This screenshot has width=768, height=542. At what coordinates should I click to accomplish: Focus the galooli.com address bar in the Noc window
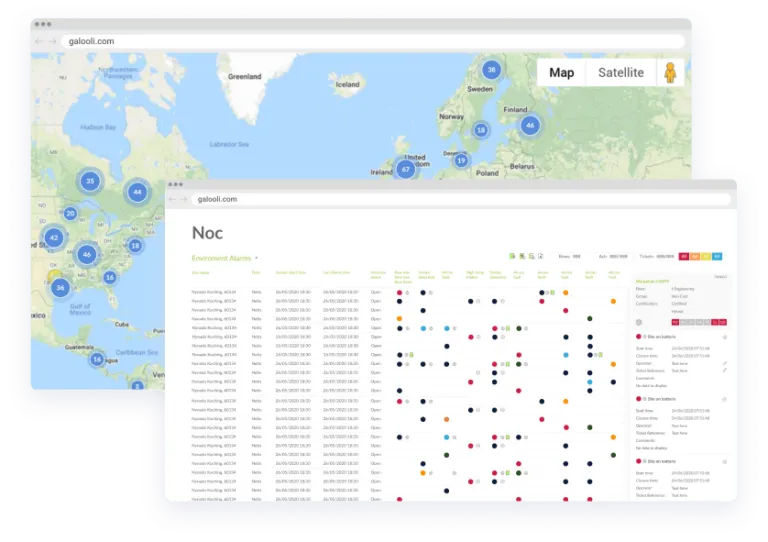pyautogui.click(x=461, y=199)
